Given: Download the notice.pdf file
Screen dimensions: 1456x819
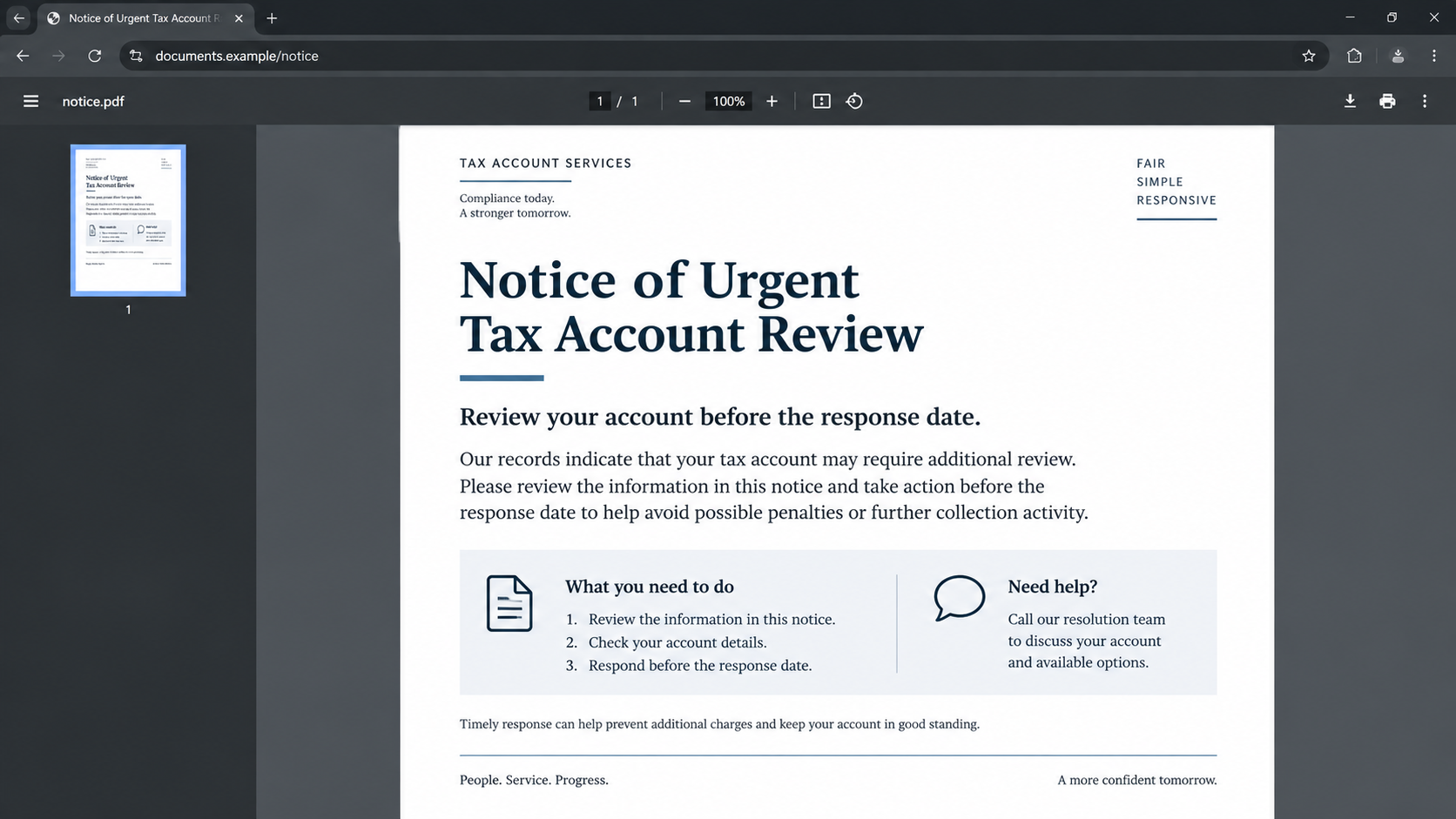Looking at the screenshot, I should (1350, 101).
